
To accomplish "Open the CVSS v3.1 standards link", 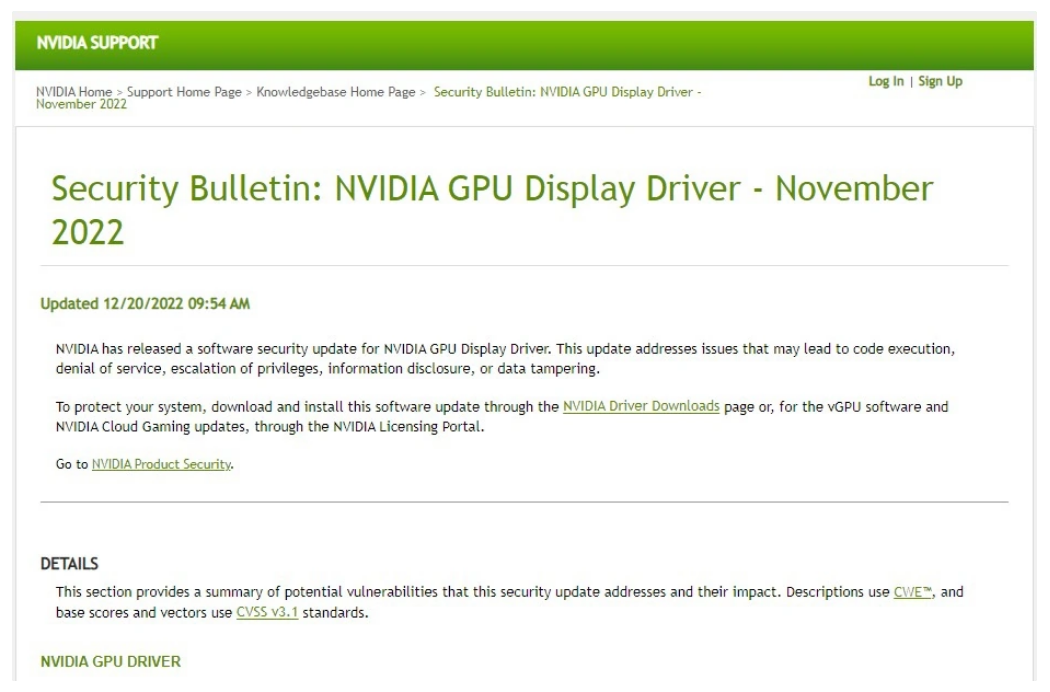I will pos(267,612).
